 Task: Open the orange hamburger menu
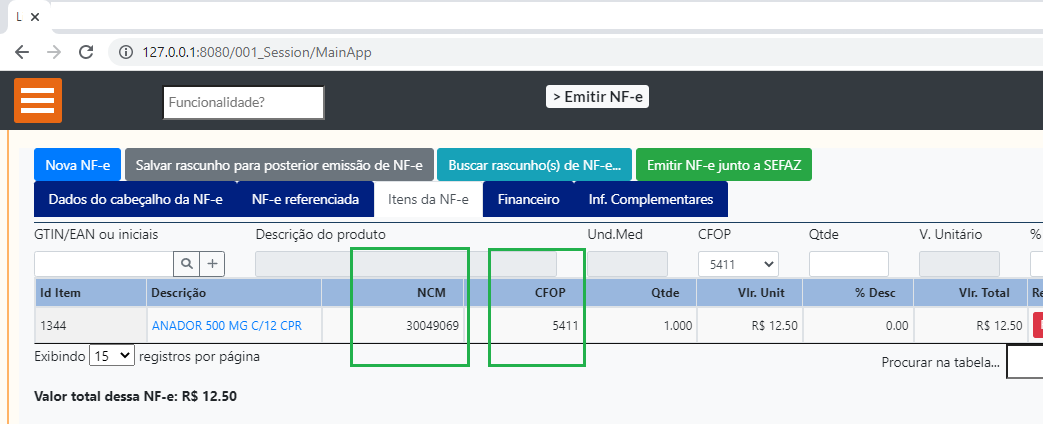click(x=38, y=101)
